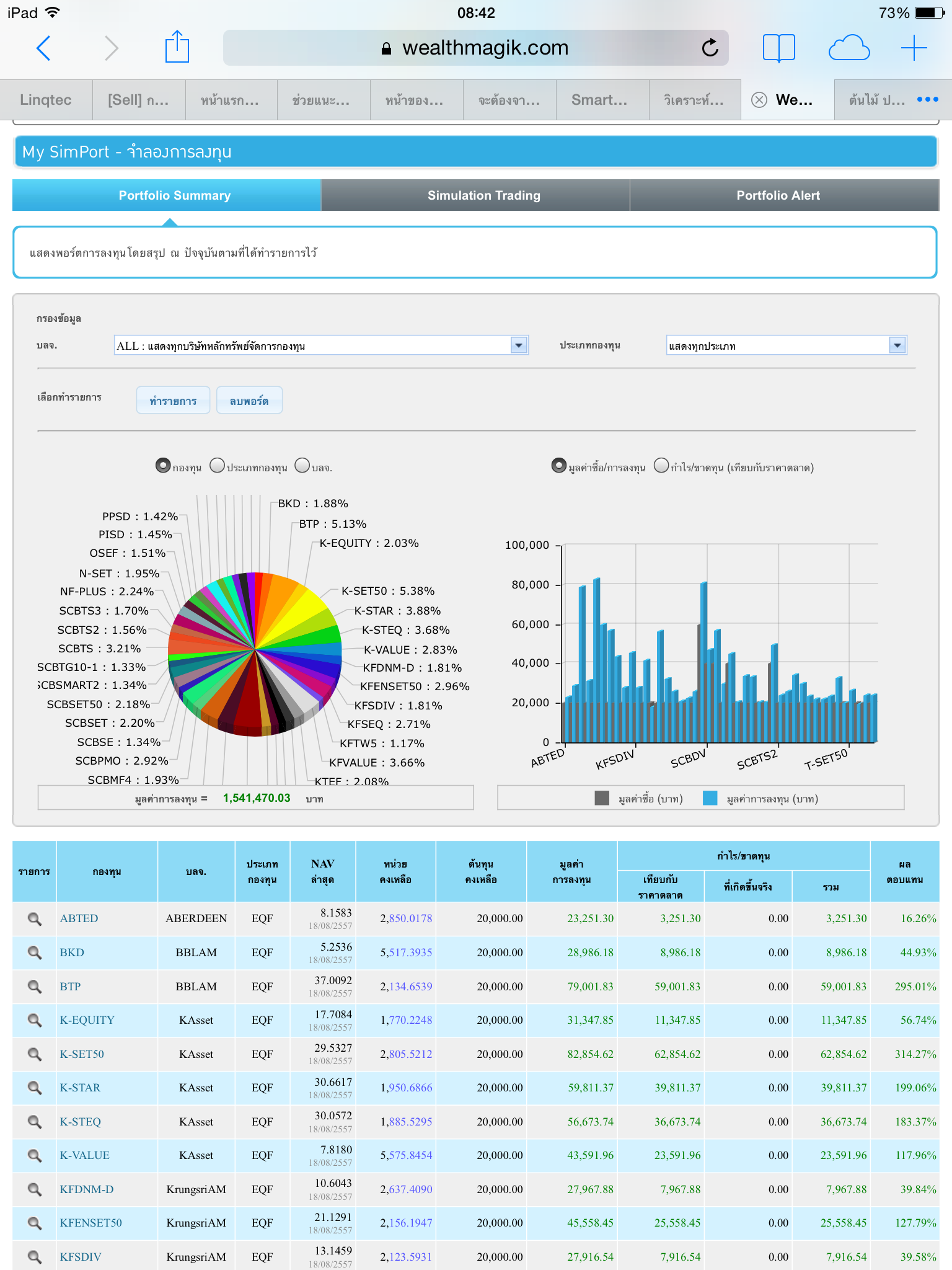Select the บลจ. pie chart radio button
The image size is (952, 1270).
302,466
